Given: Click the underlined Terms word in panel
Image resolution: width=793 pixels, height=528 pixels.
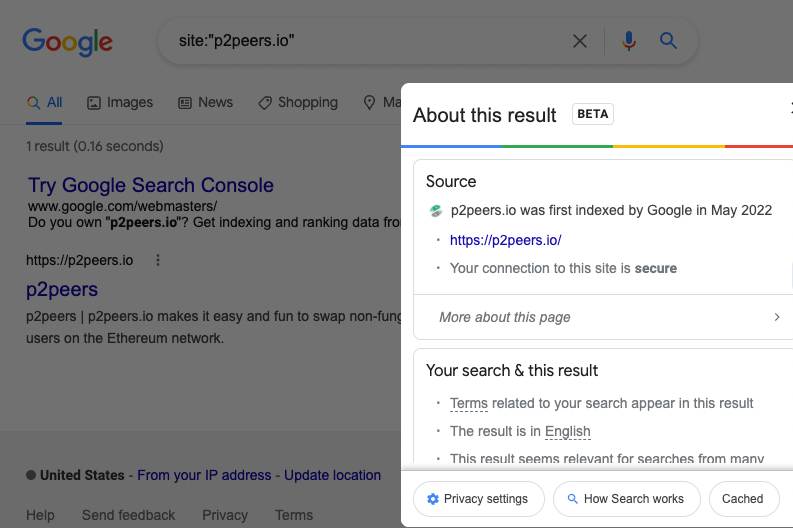Looking at the screenshot, I should (x=469, y=404).
